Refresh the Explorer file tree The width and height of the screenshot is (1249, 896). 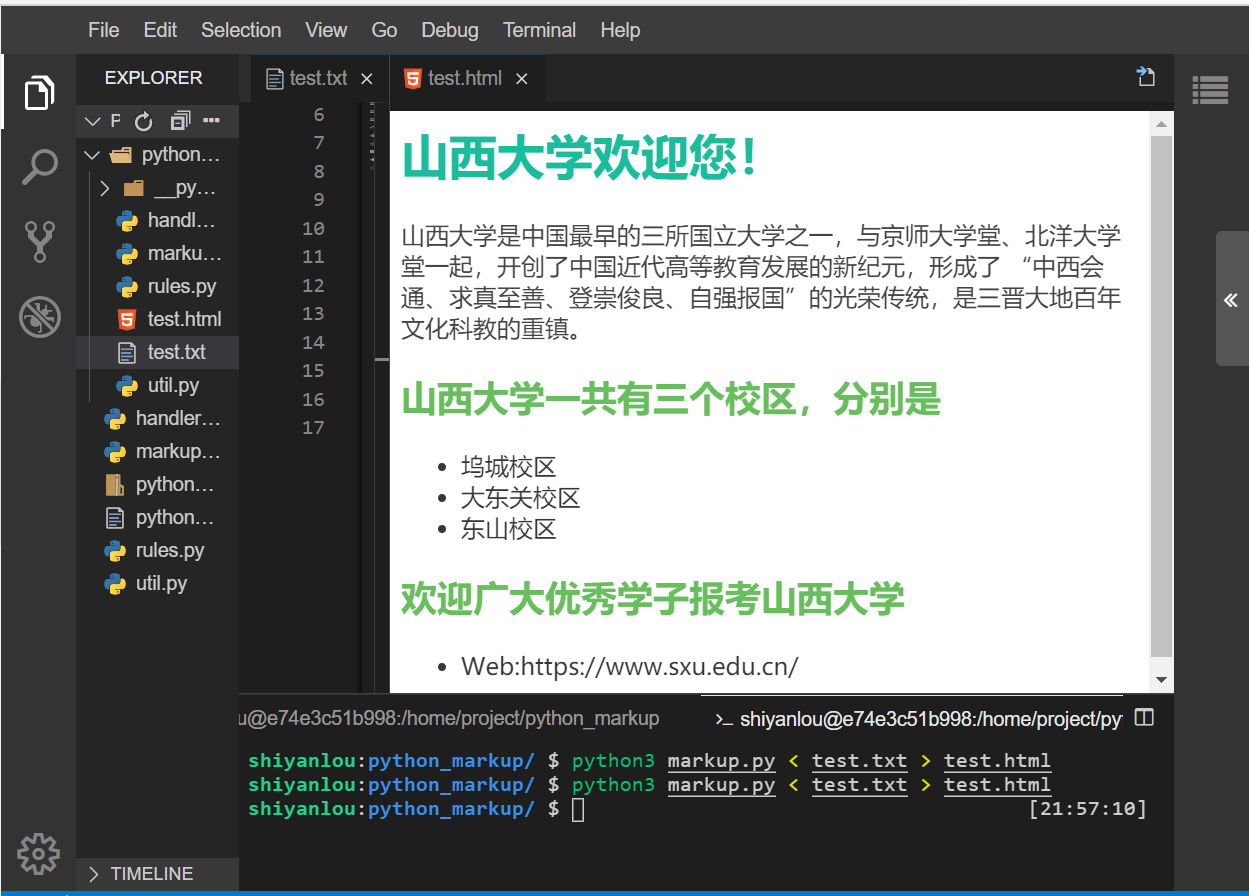coord(143,121)
